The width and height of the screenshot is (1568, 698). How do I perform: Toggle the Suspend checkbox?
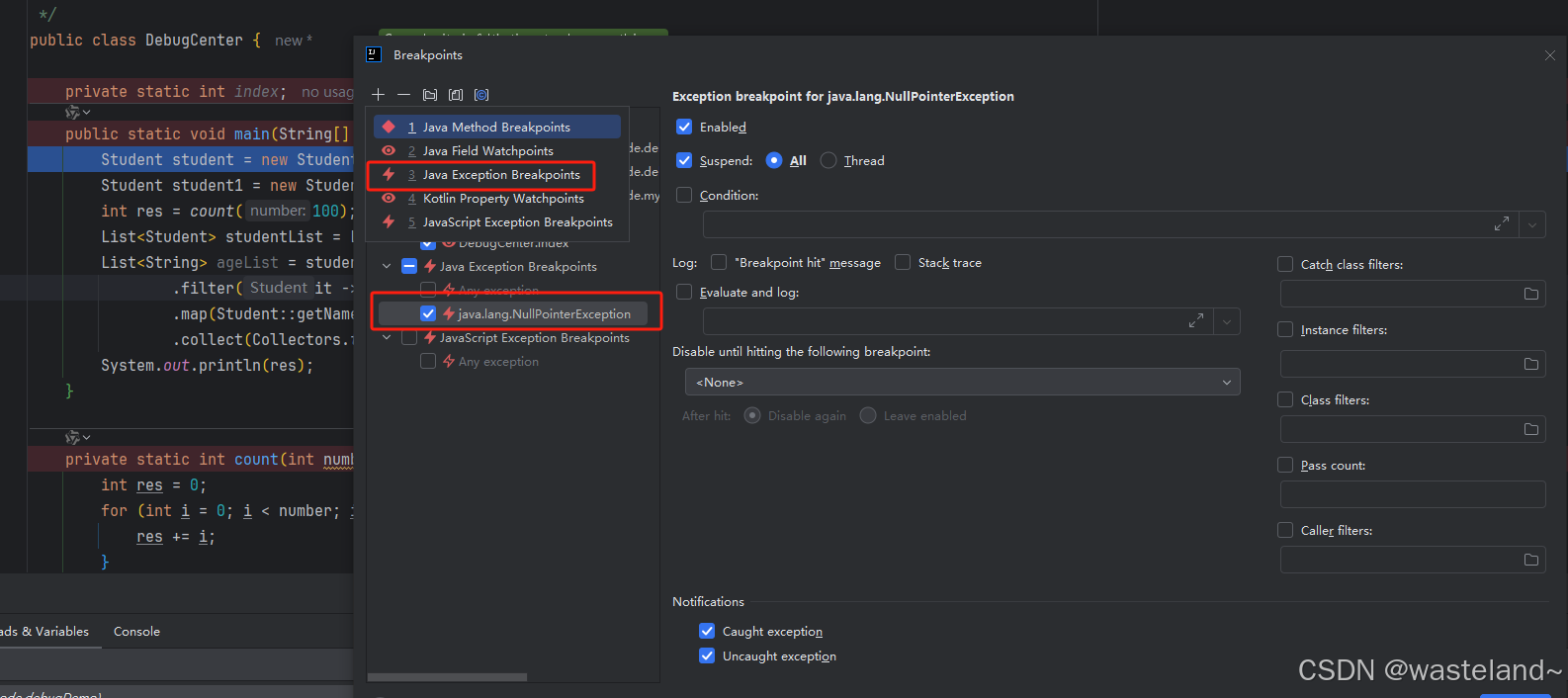click(684, 160)
